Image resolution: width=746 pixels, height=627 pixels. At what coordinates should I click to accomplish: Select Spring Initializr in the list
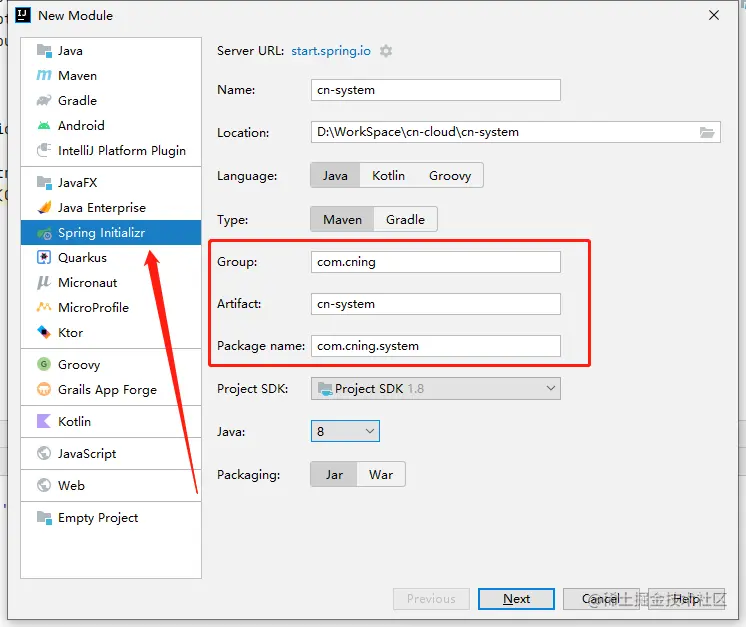tap(111, 233)
